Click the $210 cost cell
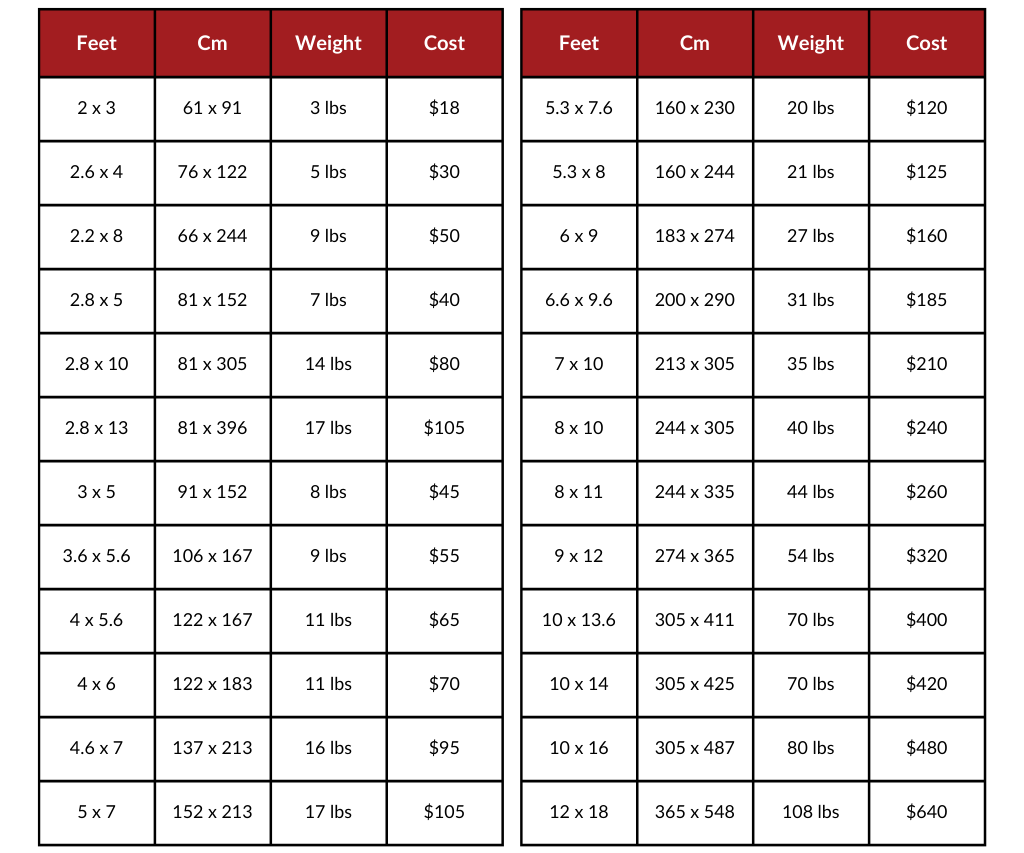The width and height of the screenshot is (1024, 853). click(x=926, y=364)
